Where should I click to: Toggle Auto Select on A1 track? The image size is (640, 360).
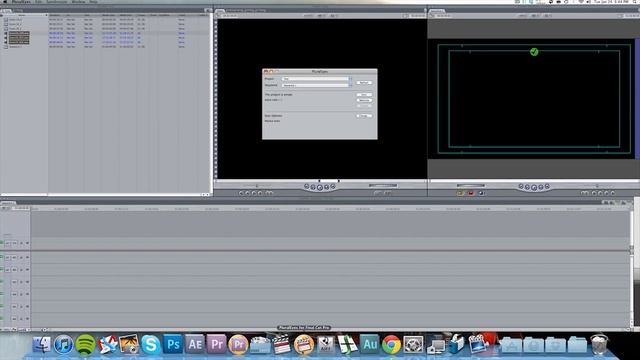[x=27, y=258]
